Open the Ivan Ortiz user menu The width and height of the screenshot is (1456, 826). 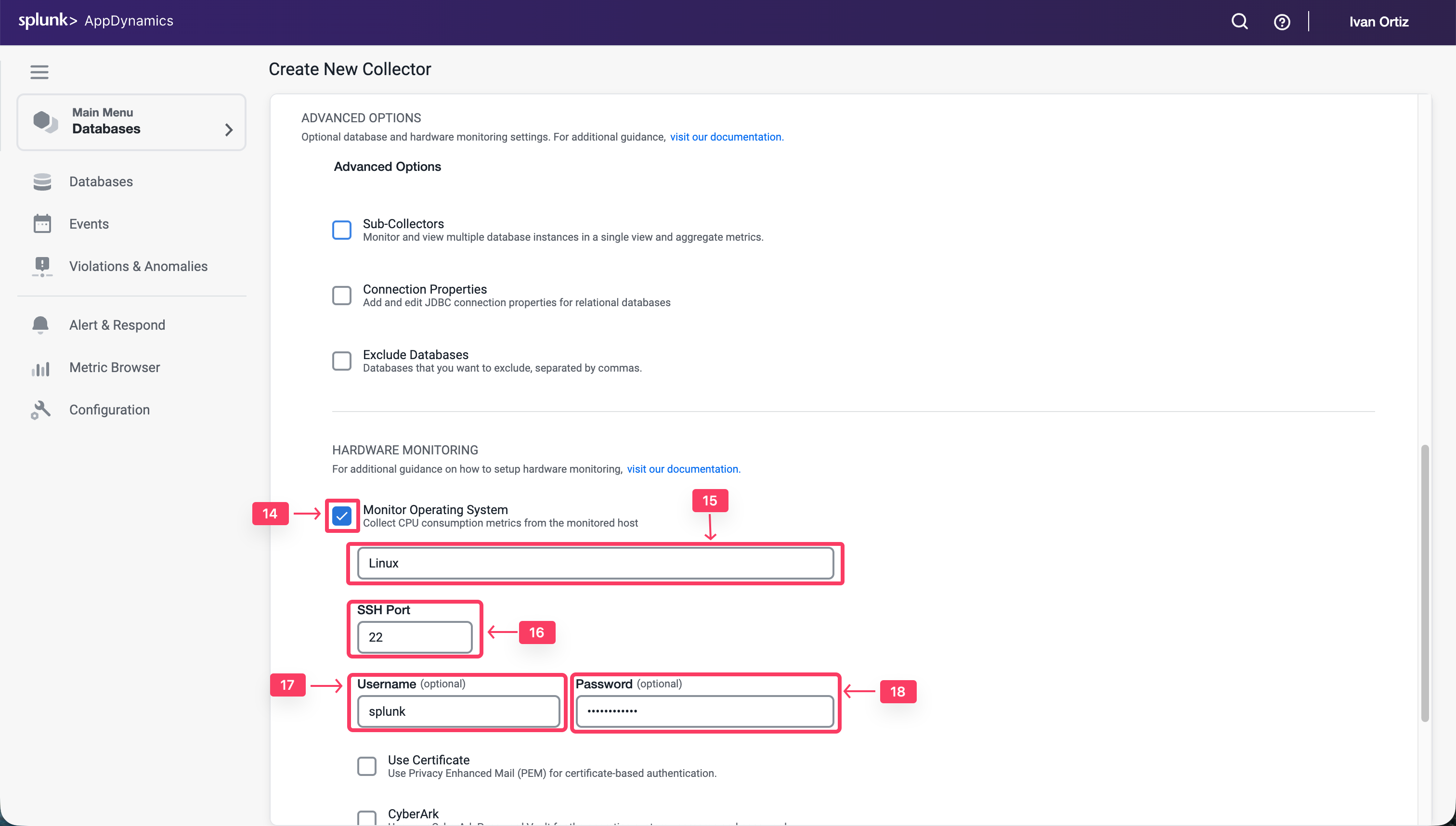1378,22
